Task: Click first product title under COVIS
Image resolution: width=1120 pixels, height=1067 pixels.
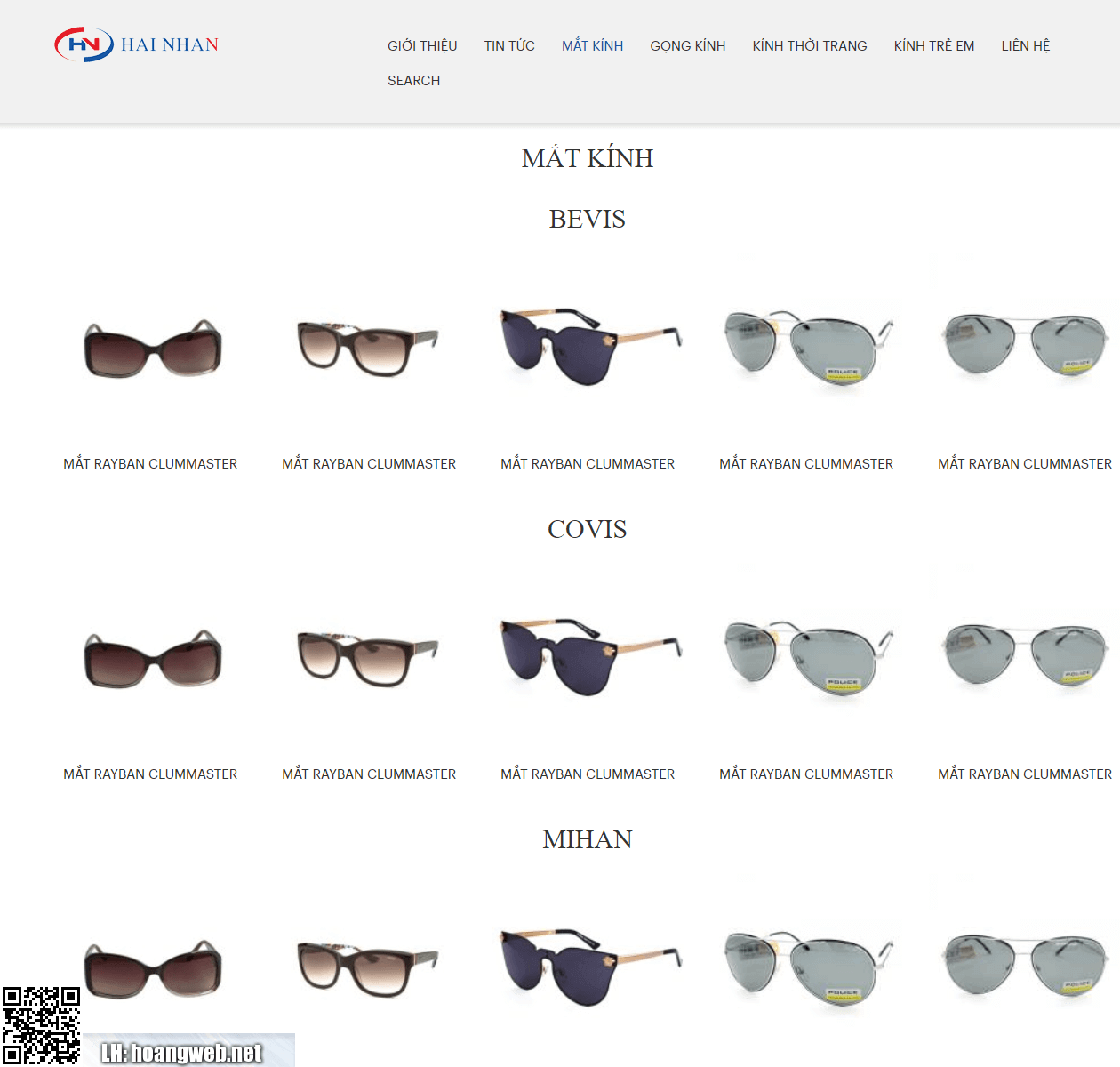Action: click(150, 774)
